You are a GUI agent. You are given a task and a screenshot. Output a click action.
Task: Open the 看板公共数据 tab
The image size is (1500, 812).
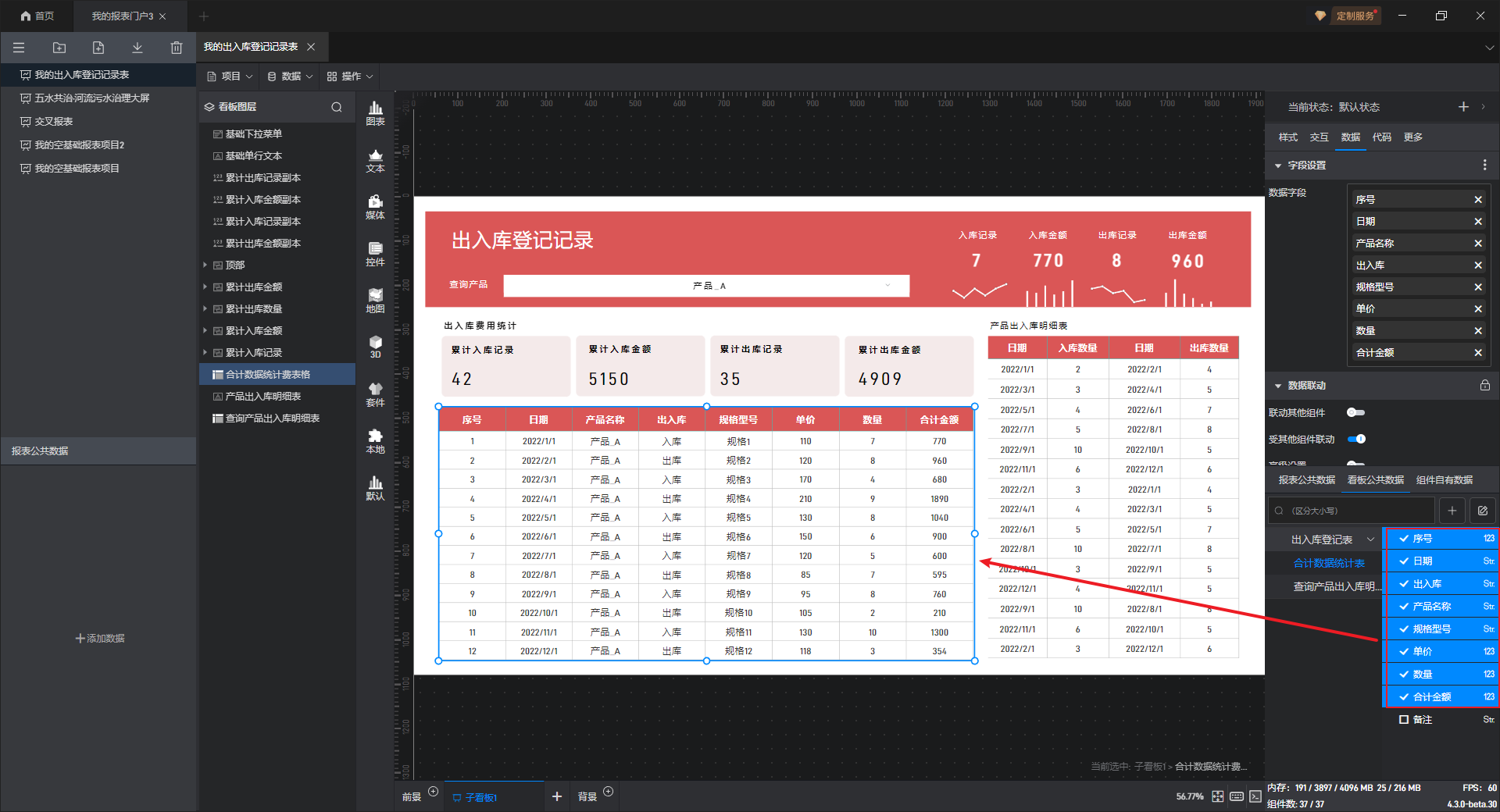[1375, 480]
